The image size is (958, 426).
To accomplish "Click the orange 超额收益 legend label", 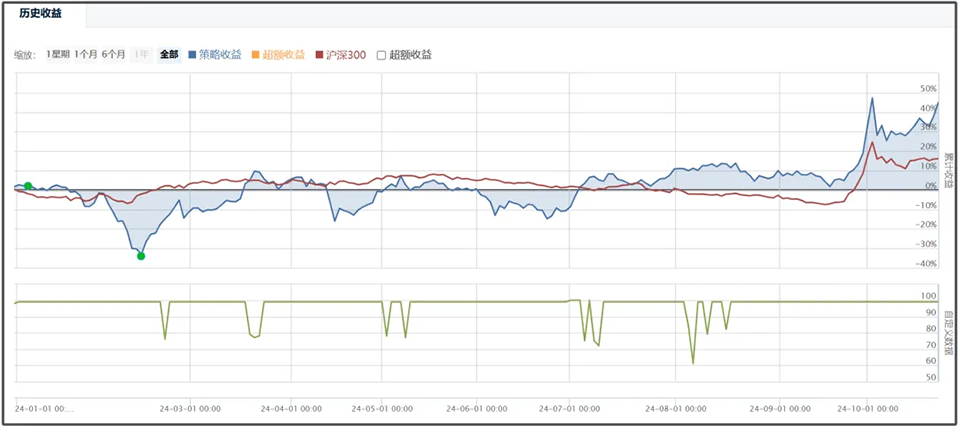I will coord(283,55).
